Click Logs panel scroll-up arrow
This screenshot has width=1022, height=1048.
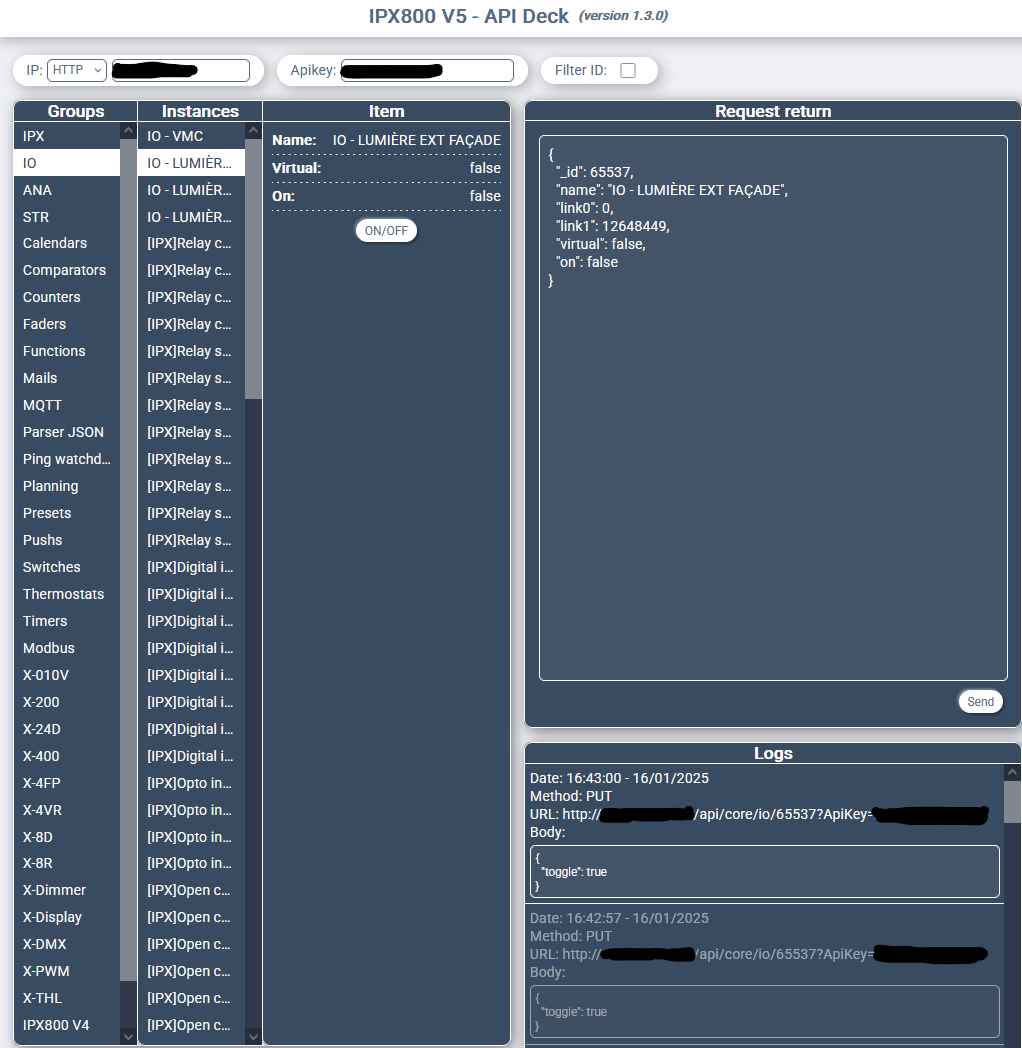coord(1012,773)
